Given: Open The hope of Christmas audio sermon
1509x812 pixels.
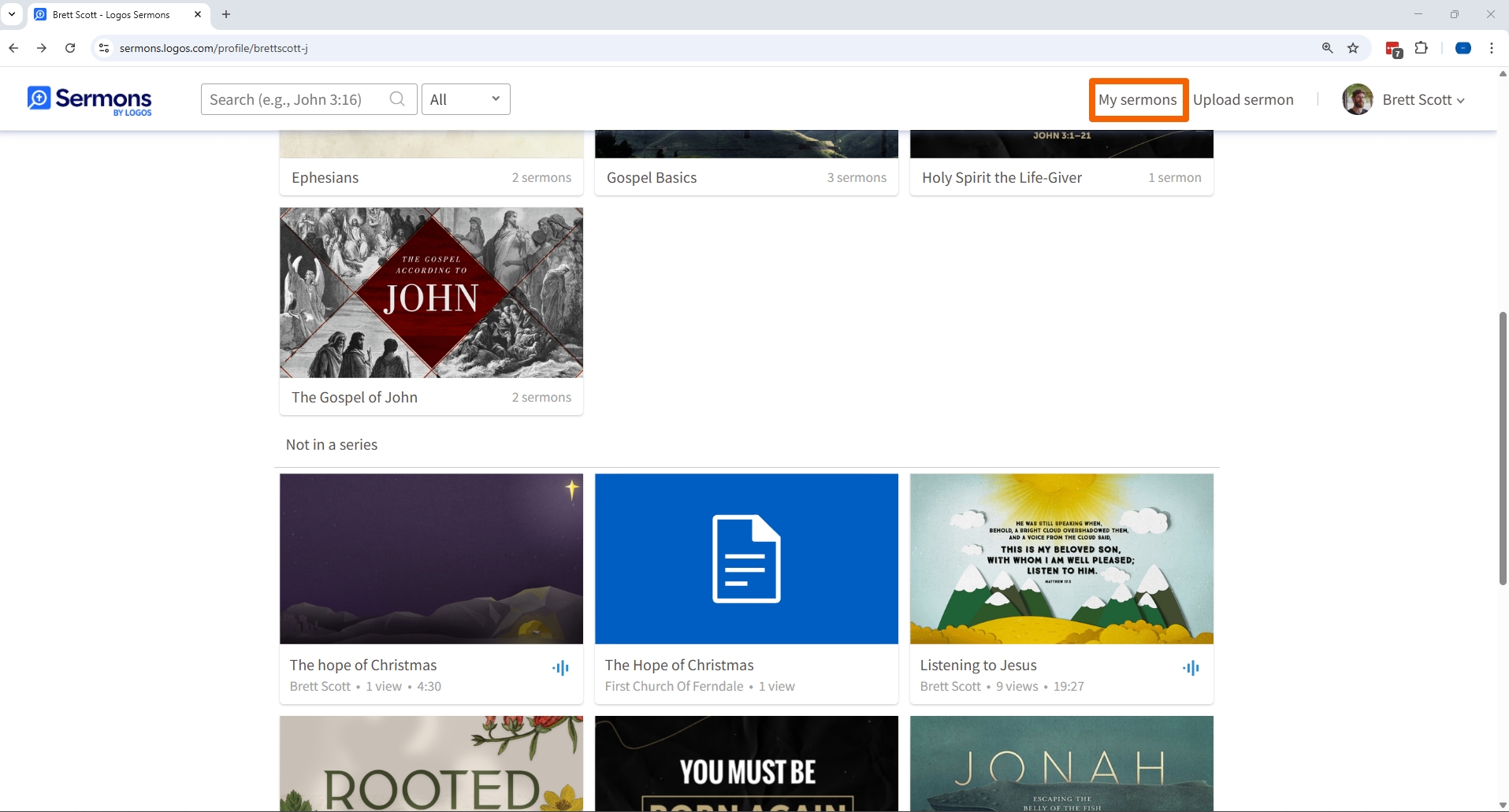Looking at the screenshot, I should tap(363, 665).
